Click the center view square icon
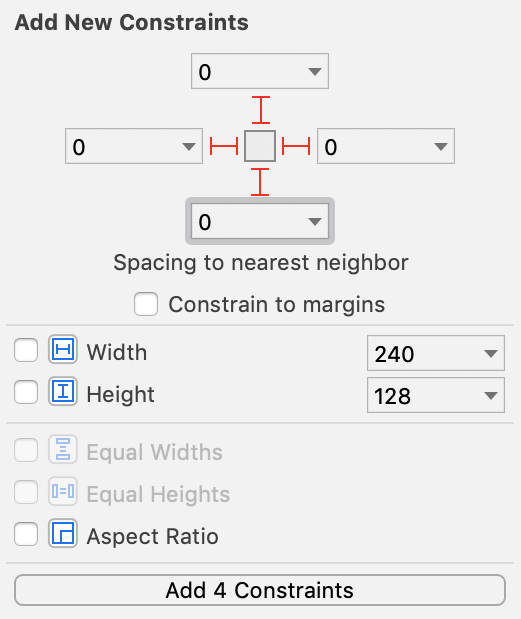521x619 pixels. (260, 146)
